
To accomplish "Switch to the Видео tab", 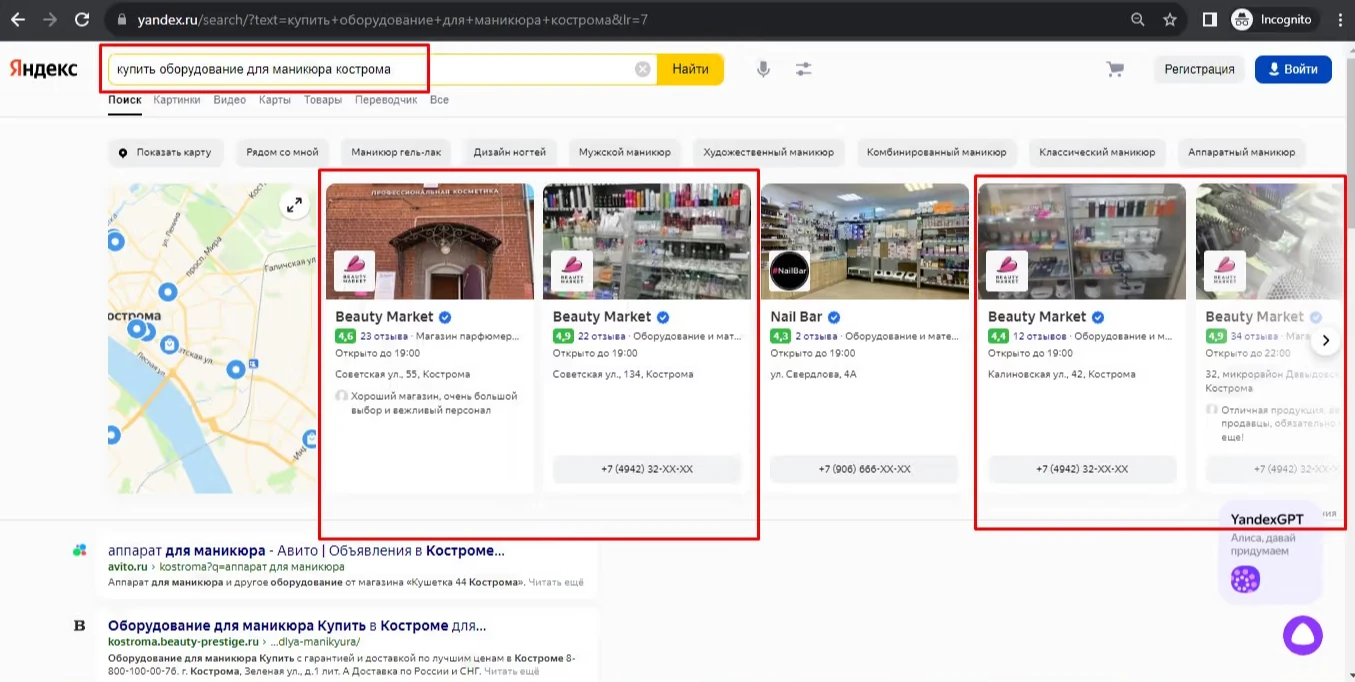I will click(x=230, y=100).
